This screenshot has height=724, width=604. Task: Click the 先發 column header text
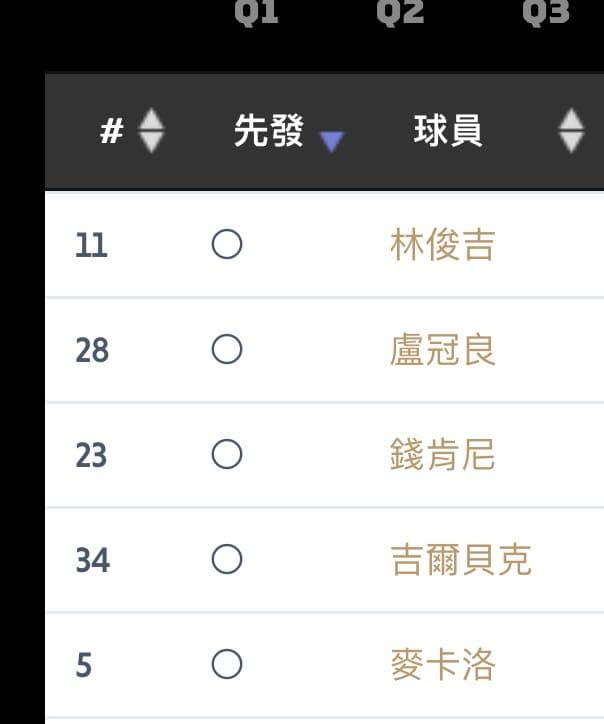point(268,131)
